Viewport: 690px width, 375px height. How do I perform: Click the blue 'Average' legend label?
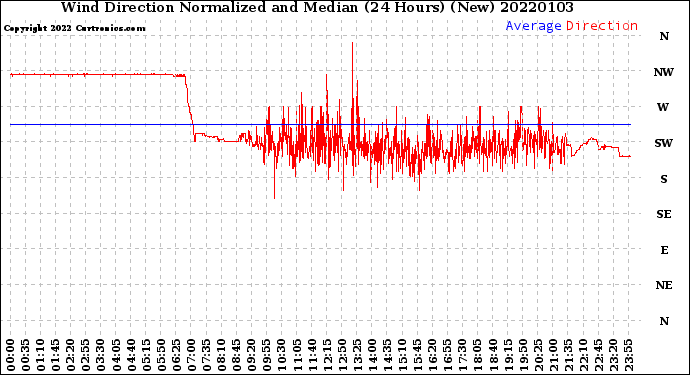pos(533,26)
